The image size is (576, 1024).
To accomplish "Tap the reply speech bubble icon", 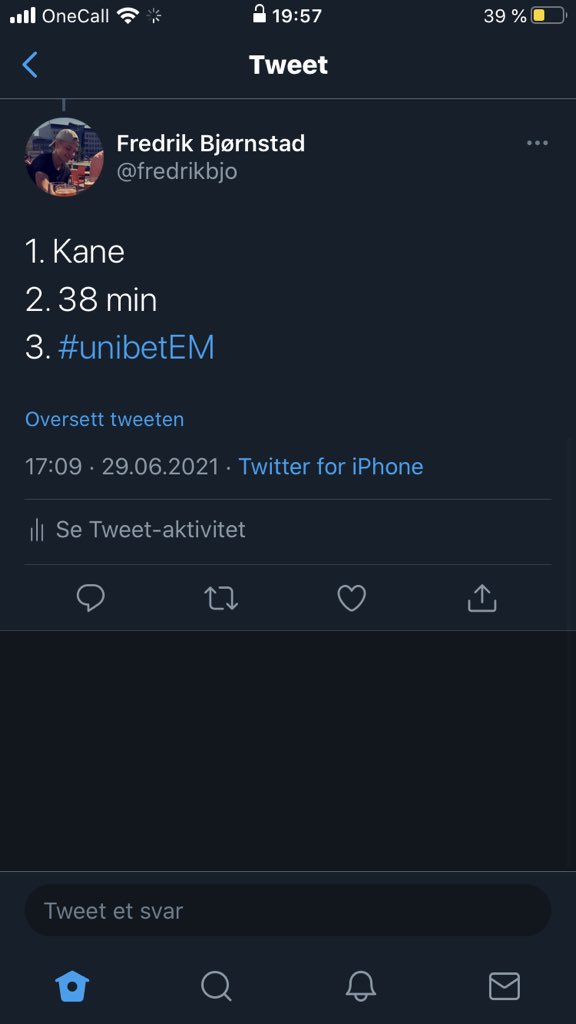I will pyautogui.click(x=91, y=598).
